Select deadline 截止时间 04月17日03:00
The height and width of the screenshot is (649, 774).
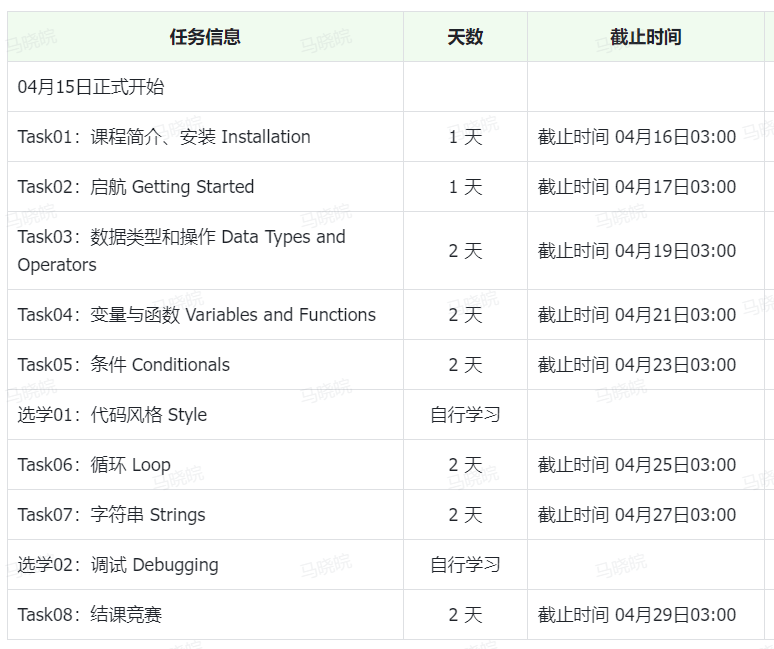(x=646, y=187)
